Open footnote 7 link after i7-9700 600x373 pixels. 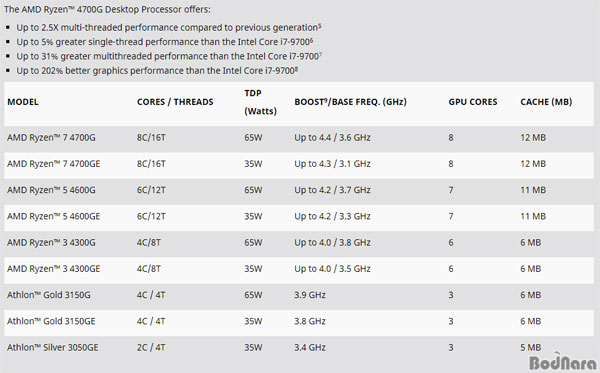[320, 54]
